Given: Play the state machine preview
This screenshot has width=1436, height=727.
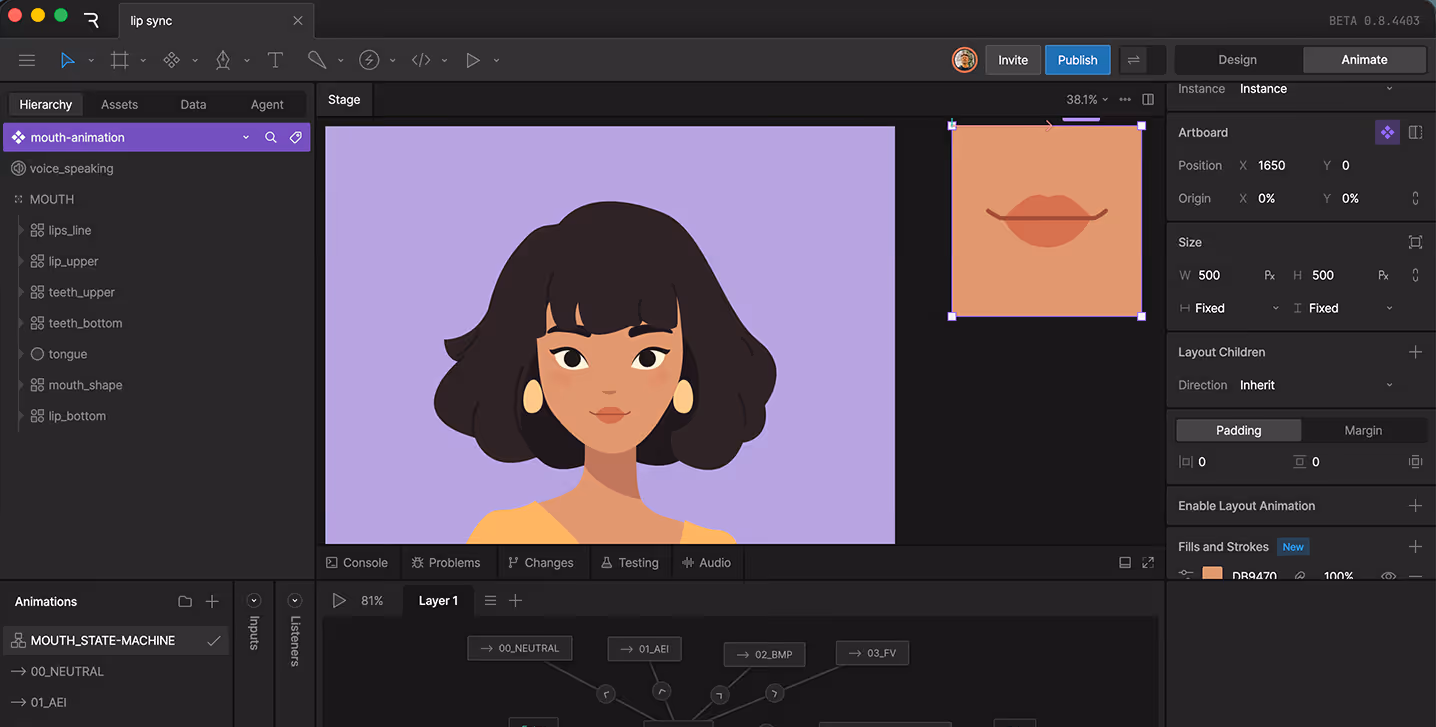Looking at the screenshot, I should click(x=339, y=600).
